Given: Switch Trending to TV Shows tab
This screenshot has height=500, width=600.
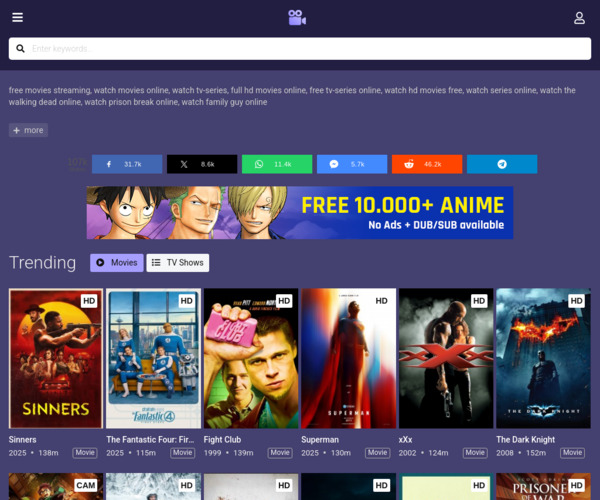Looking at the screenshot, I should pos(178,263).
